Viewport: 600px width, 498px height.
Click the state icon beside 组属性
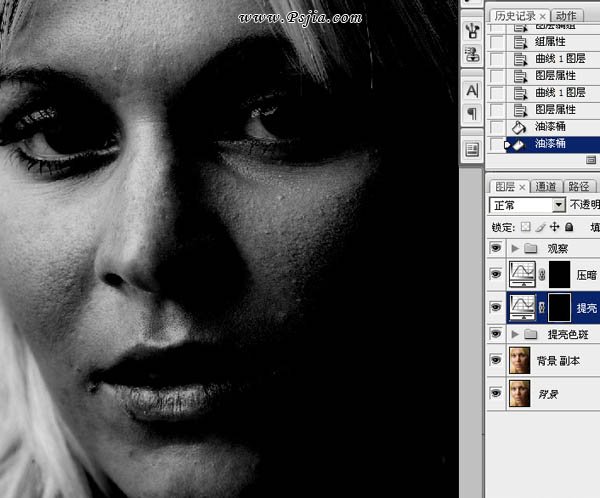[520, 42]
